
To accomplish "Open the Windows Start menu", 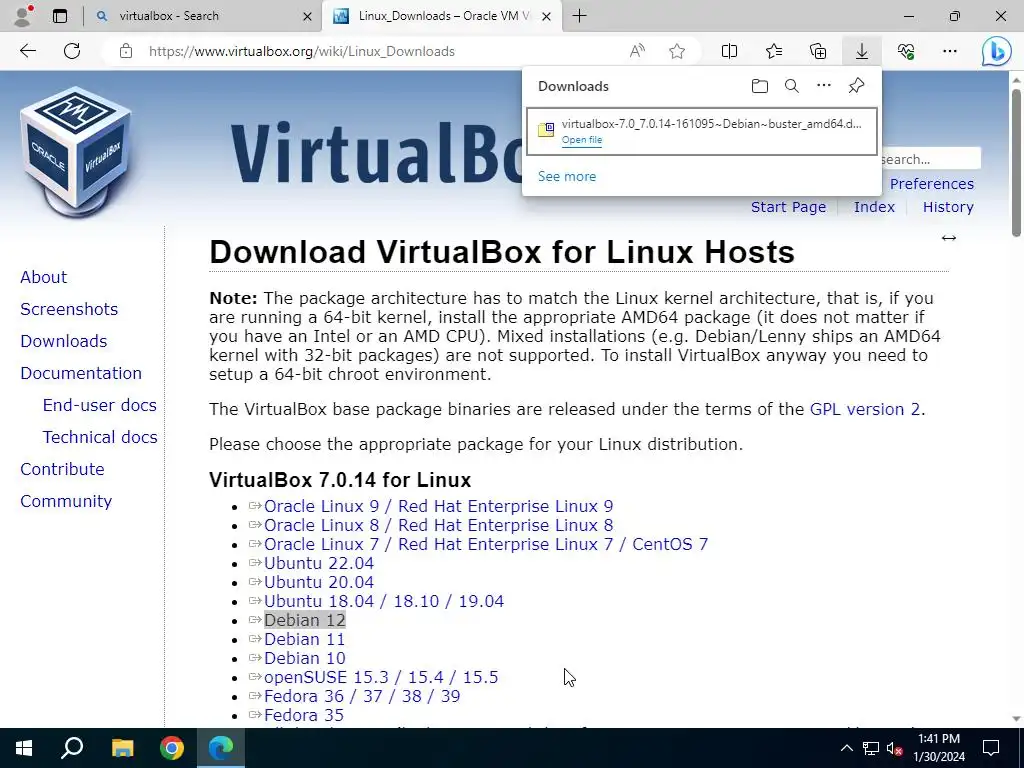I will tap(24, 748).
